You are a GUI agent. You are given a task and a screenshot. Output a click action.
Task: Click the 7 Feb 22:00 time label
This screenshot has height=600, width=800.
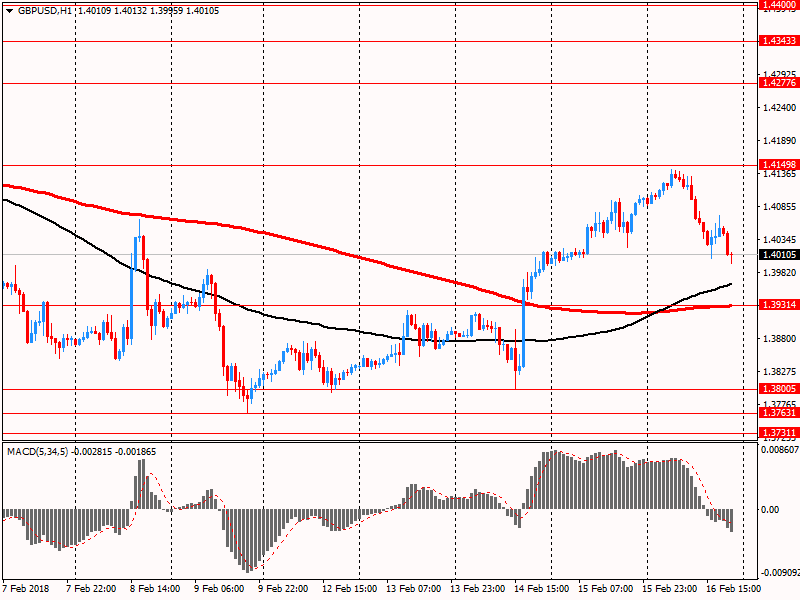tap(91, 589)
